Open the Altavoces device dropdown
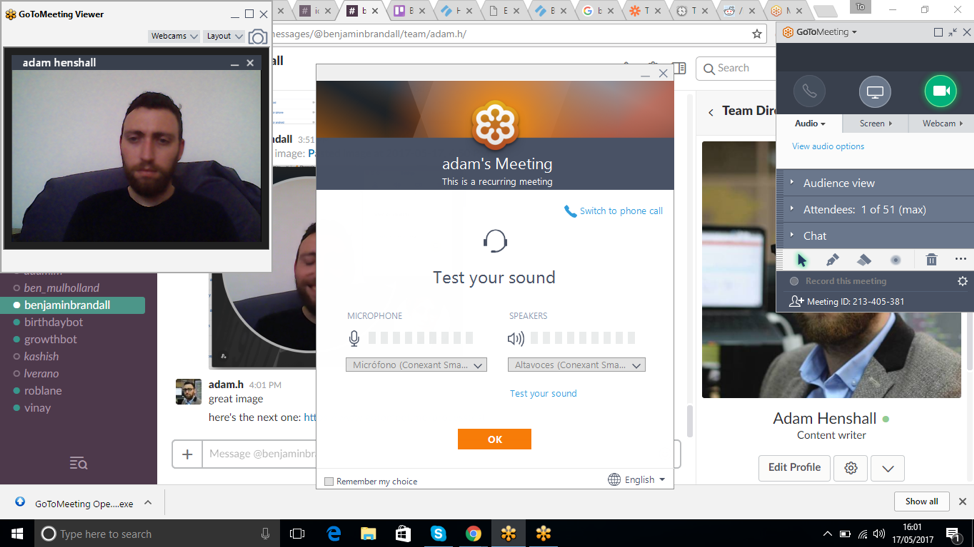This screenshot has height=547, width=974. coord(576,365)
